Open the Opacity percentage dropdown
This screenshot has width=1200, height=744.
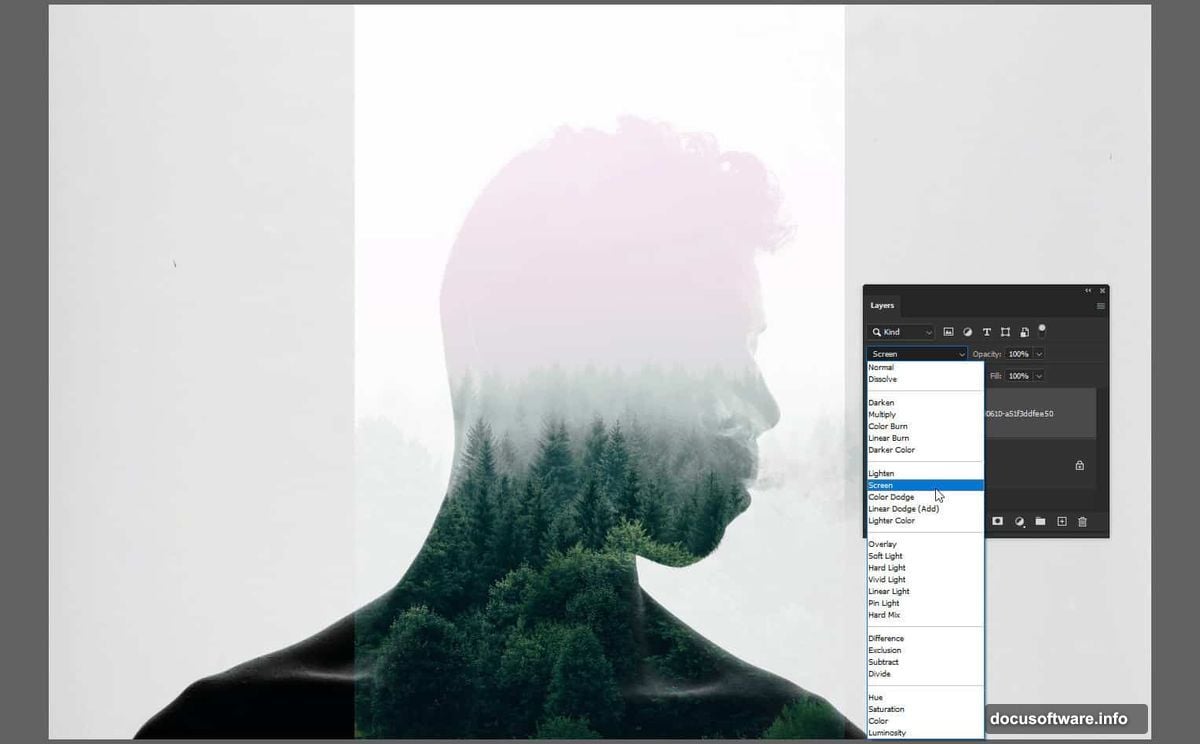[1037, 353]
